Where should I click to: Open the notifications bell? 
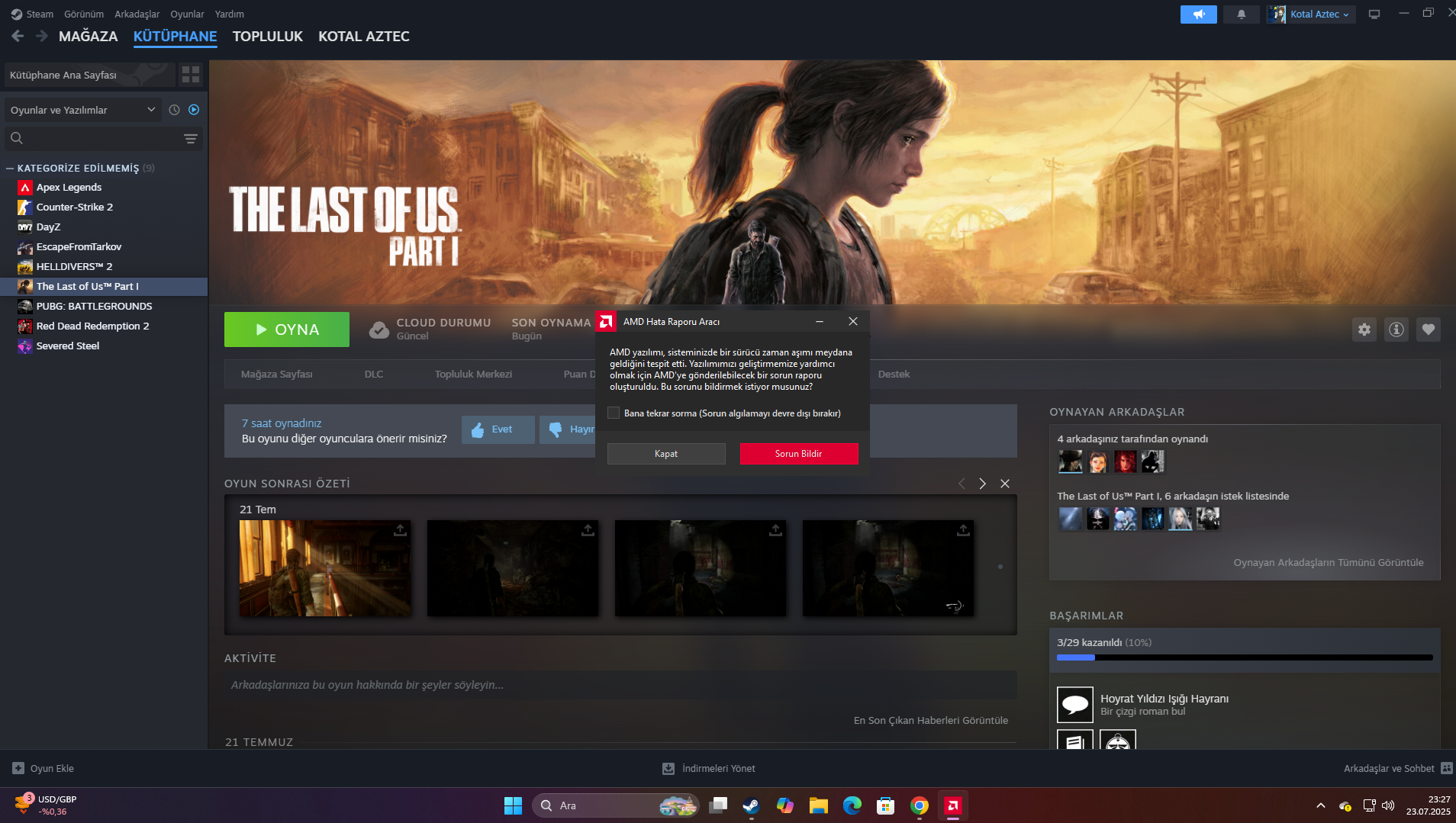coord(1242,14)
